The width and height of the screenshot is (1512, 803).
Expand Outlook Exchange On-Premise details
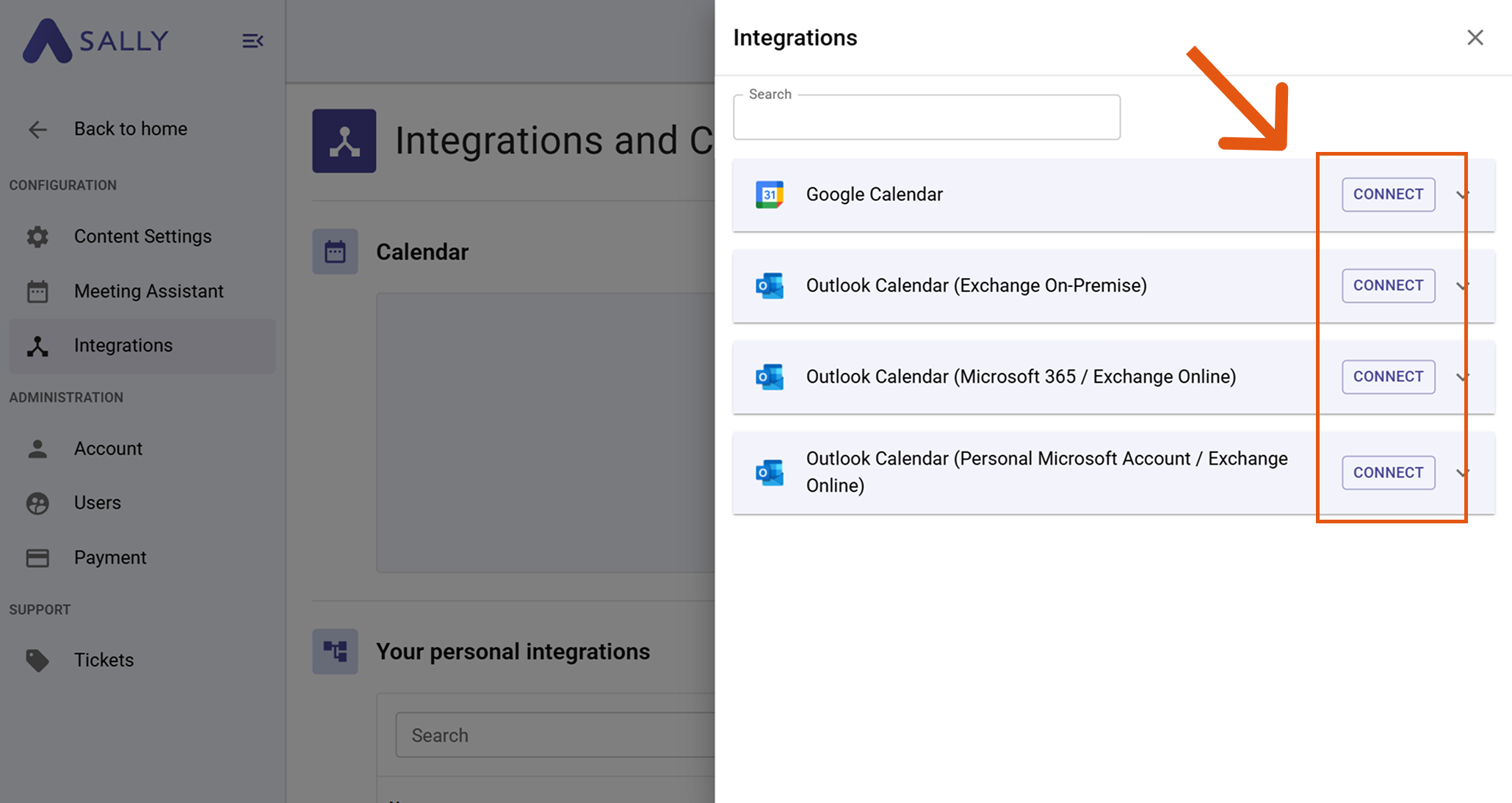click(1462, 286)
